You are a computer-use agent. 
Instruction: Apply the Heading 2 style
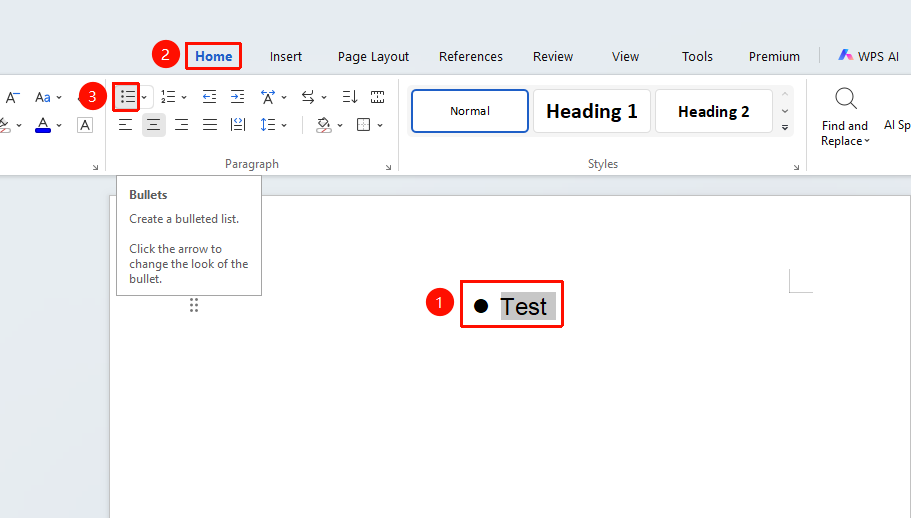click(x=713, y=111)
